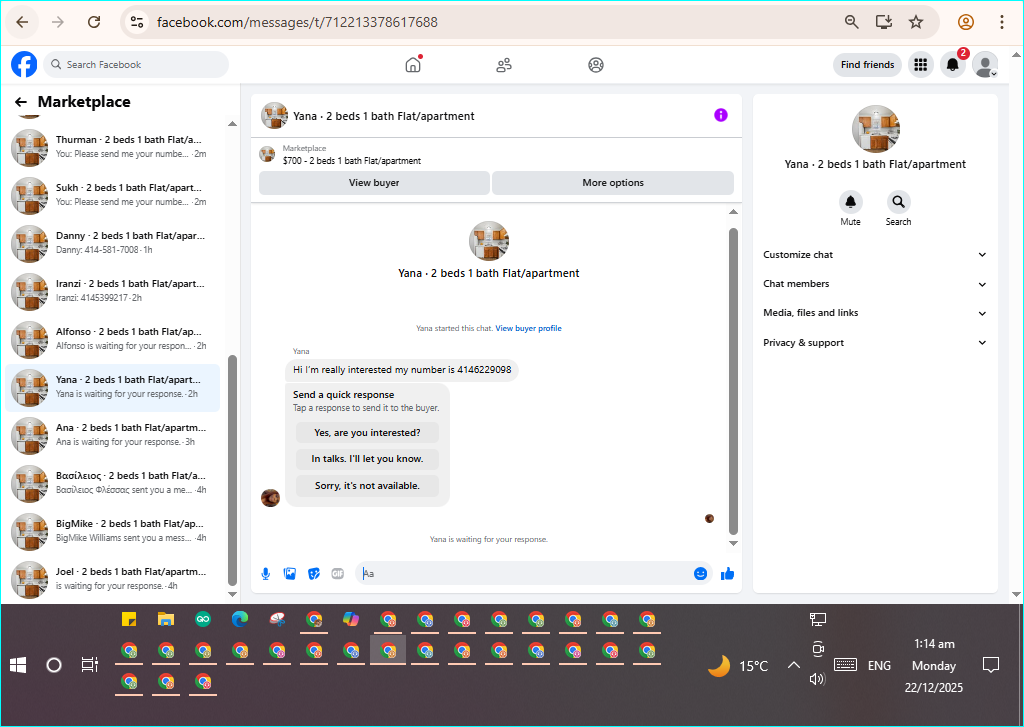Image resolution: width=1024 pixels, height=727 pixels.
Task: Open the View buyer profile link
Action: 528,329
